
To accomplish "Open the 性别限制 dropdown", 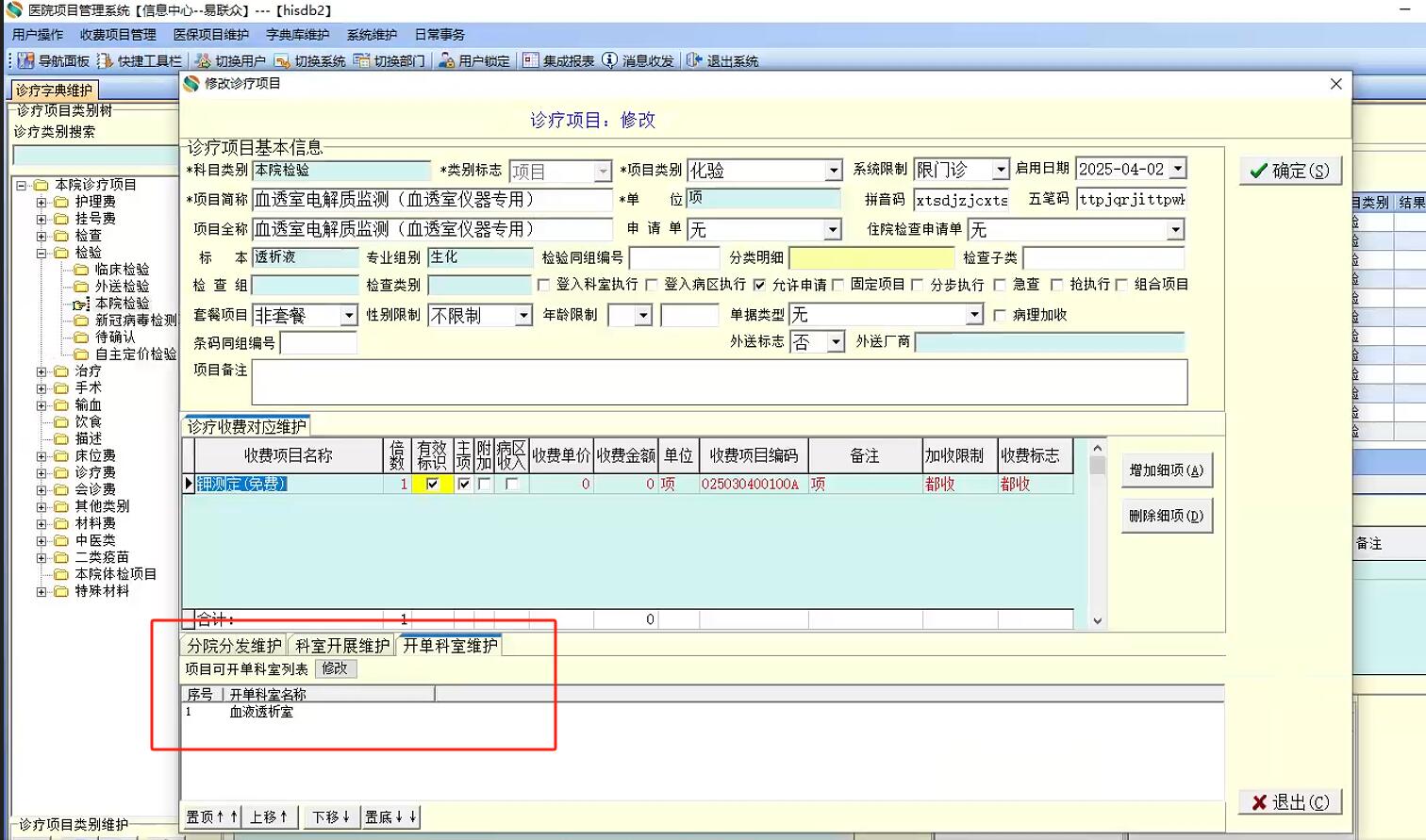I will pos(524,316).
